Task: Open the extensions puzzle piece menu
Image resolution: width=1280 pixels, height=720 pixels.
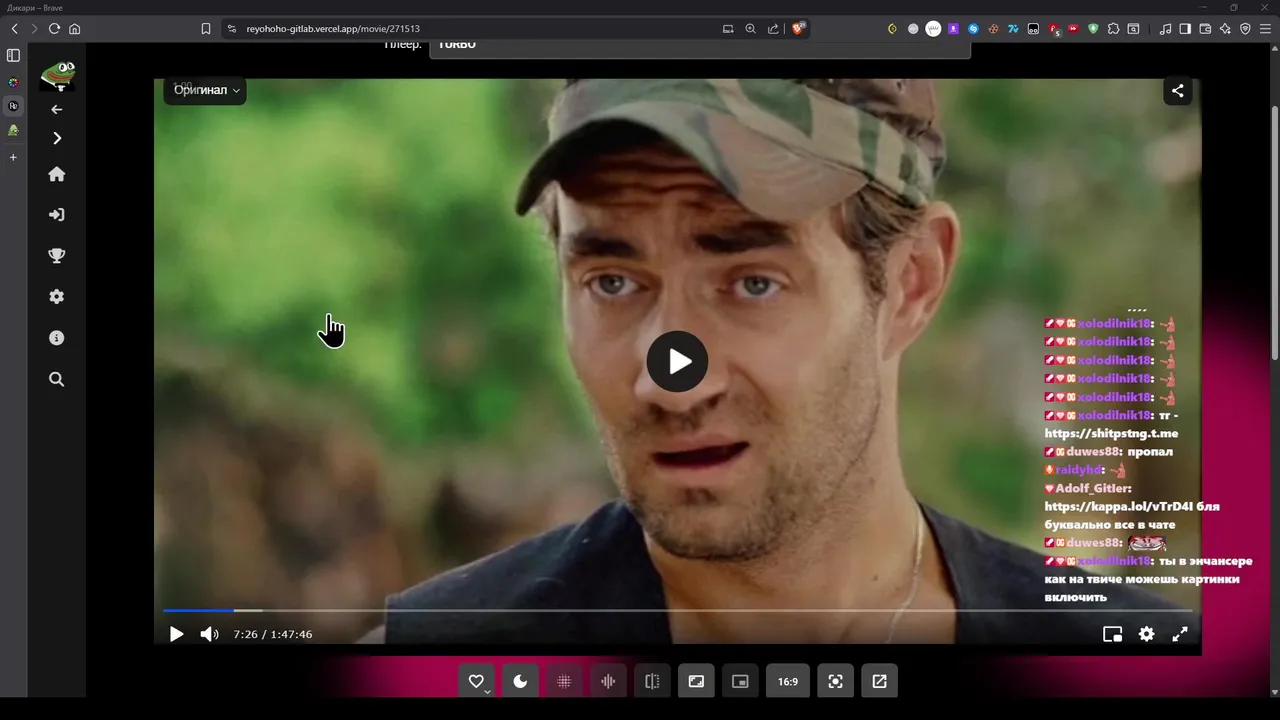Action: [x=1113, y=29]
